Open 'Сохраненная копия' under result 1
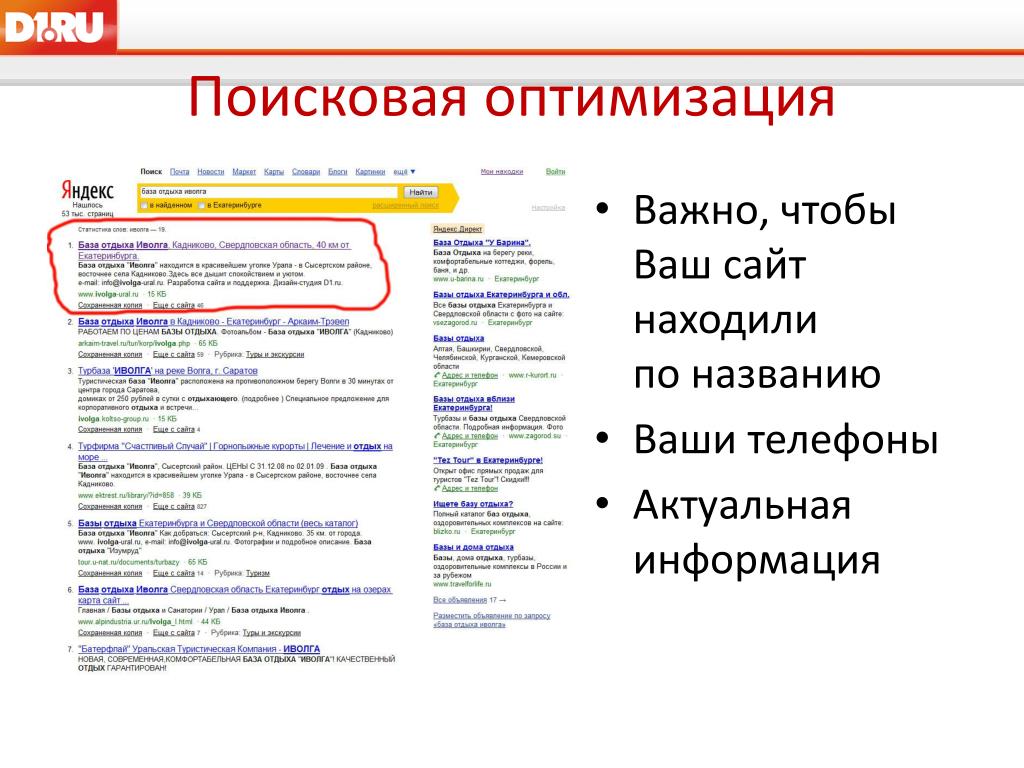Screen dimensions: 1024x768 point(110,306)
